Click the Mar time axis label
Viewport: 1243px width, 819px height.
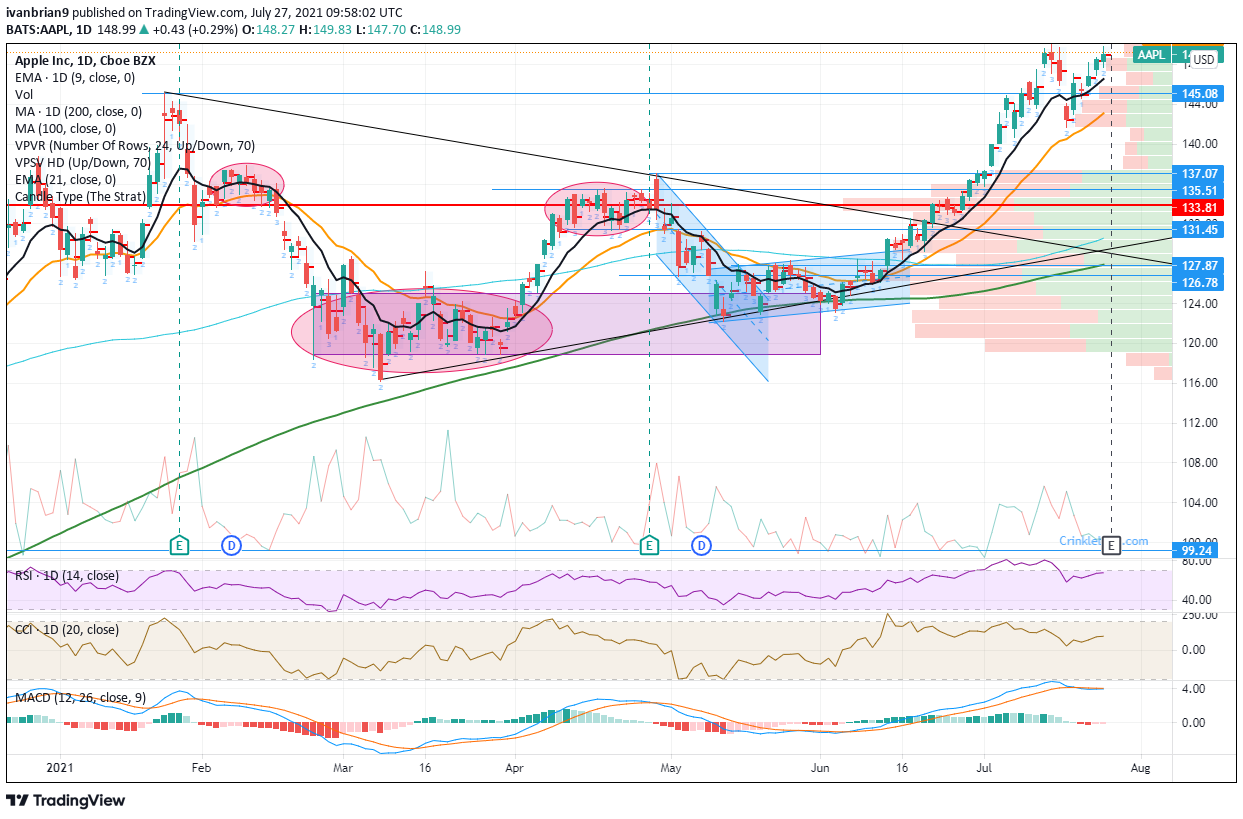pos(343,768)
